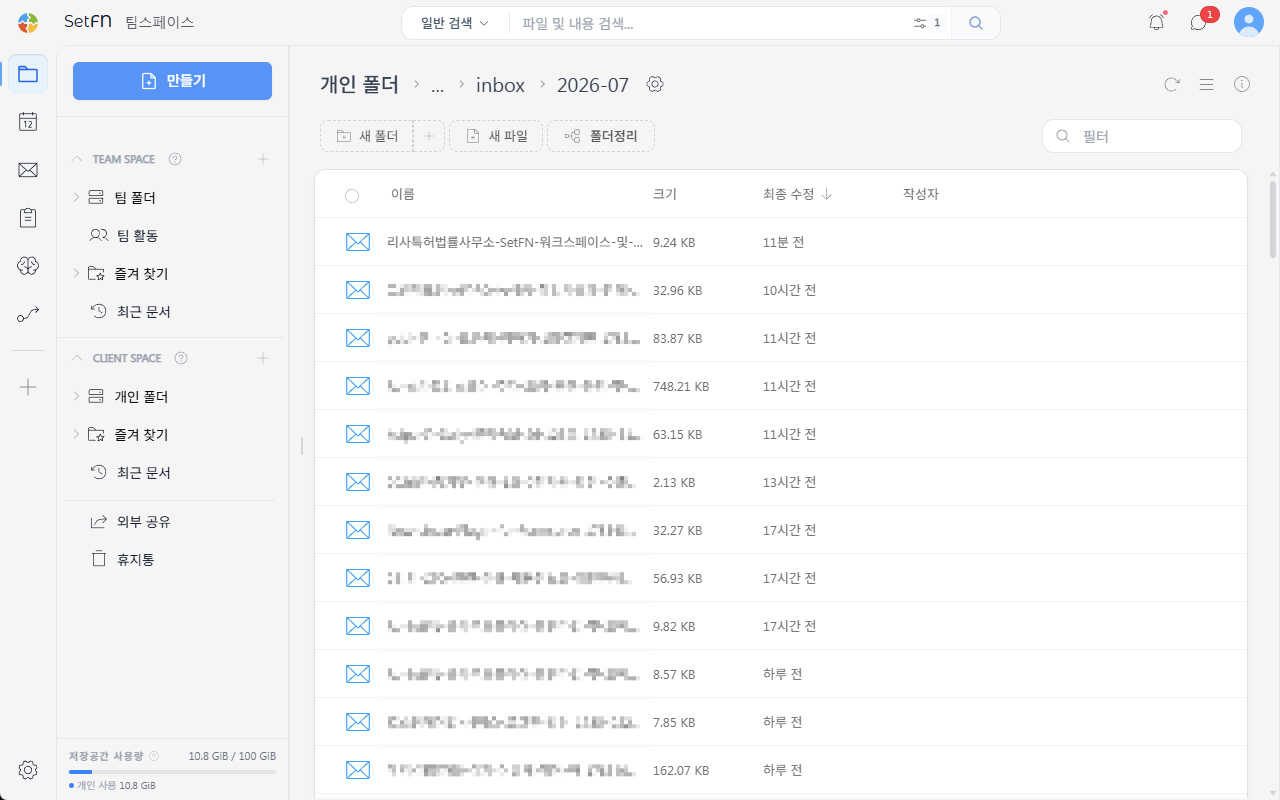Open extra options next to 새 폴더
1280x800 pixels.
(x=429, y=136)
